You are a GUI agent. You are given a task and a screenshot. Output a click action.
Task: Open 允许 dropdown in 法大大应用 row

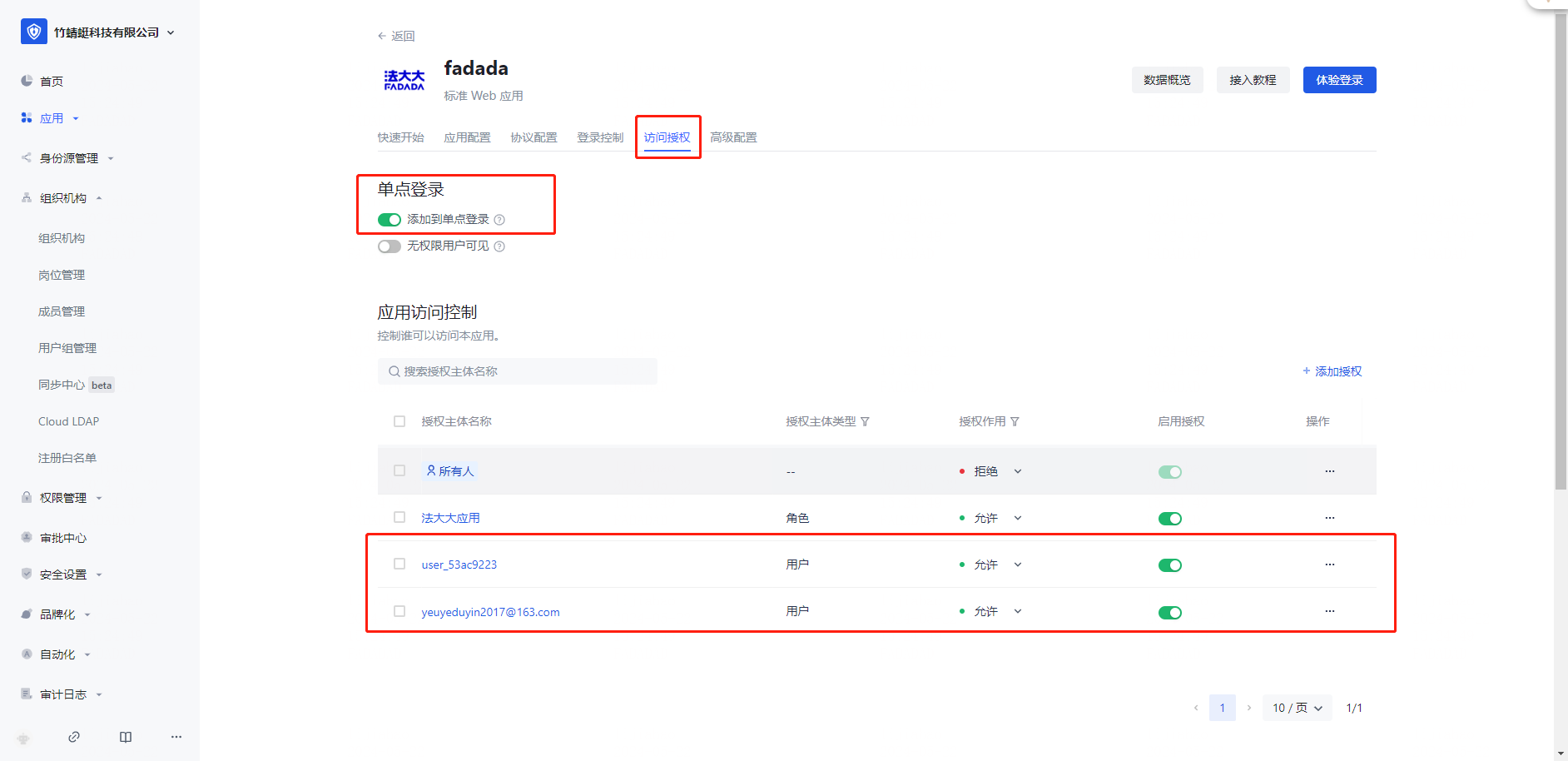(x=998, y=518)
